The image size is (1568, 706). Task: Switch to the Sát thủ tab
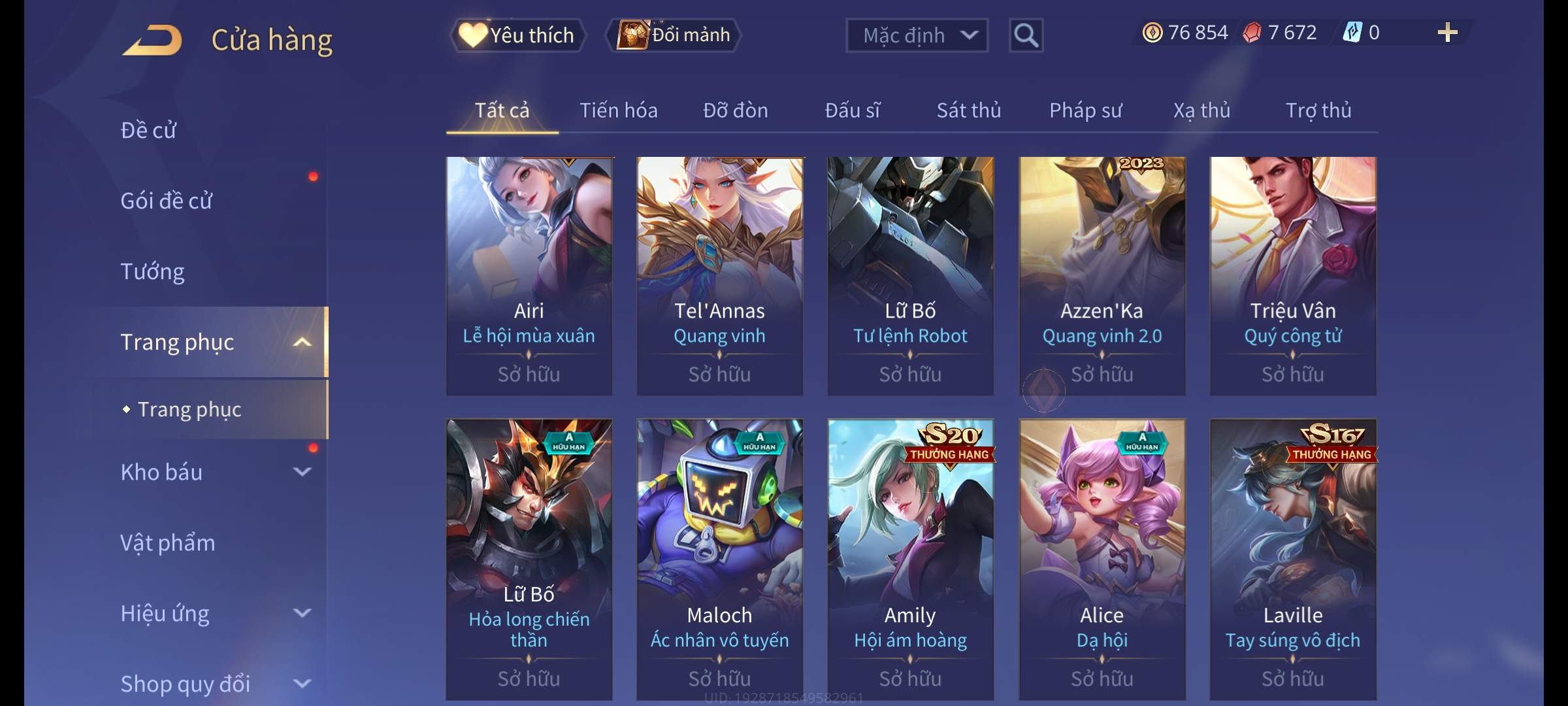pyautogui.click(x=968, y=110)
